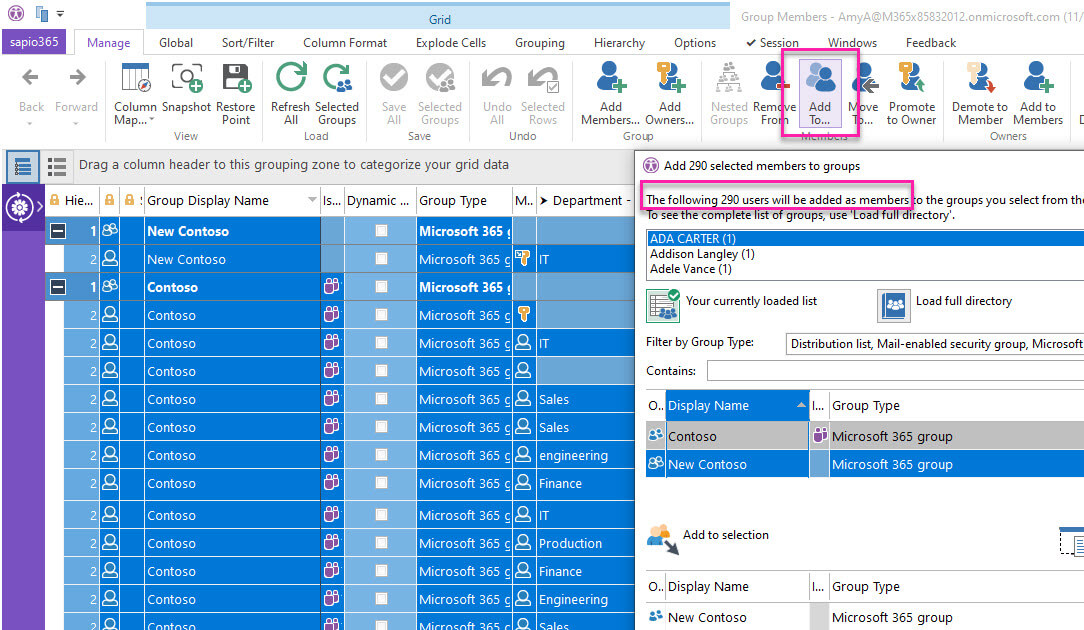Image resolution: width=1084 pixels, height=630 pixels.
Task: Toggle Dynamic checkbox in bold New Contoso row
Action: tap(381, 231)
